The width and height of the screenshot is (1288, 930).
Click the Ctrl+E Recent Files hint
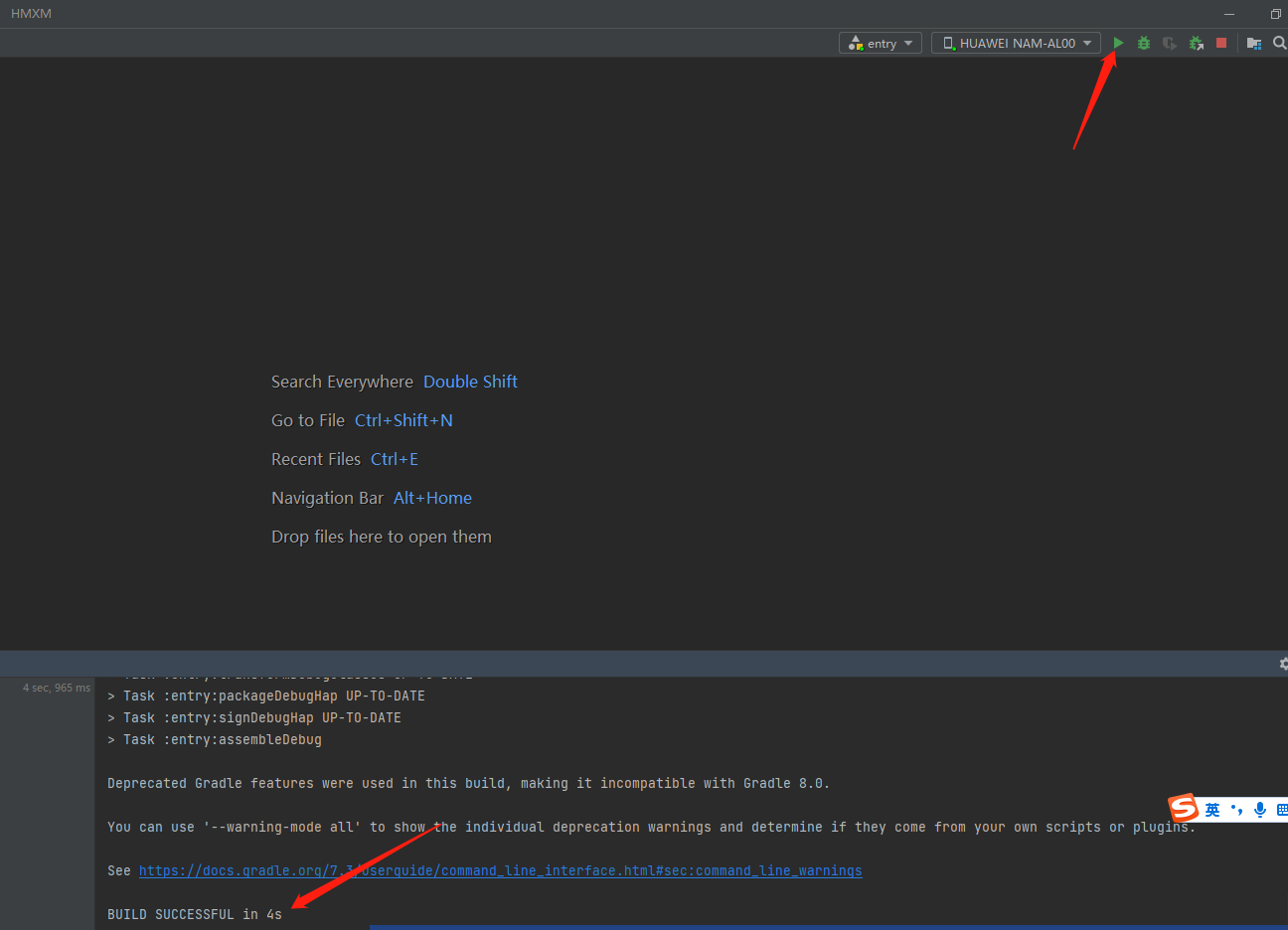coord(395,459)
